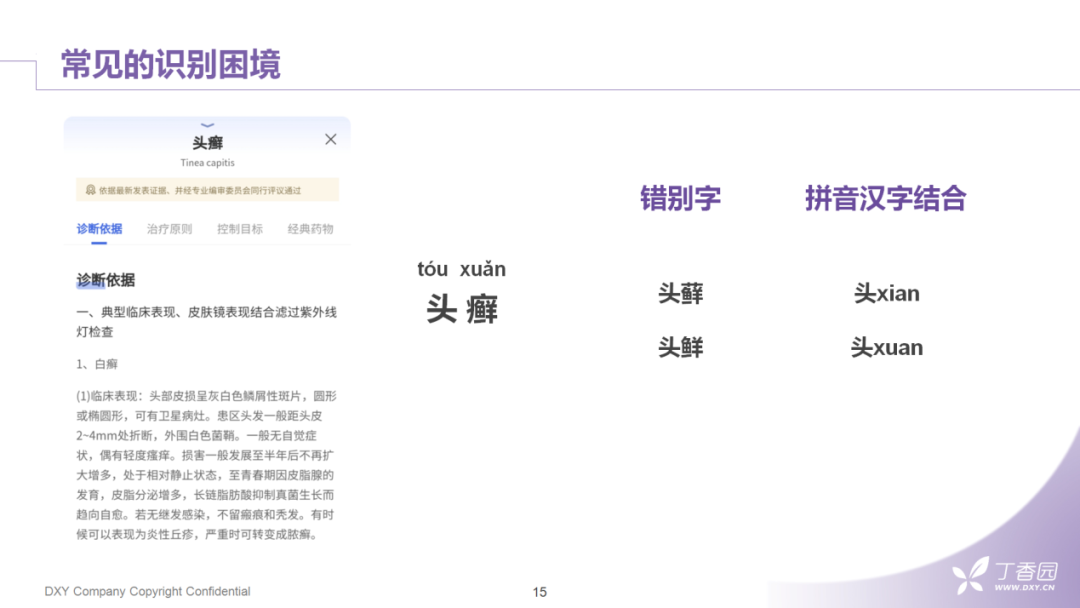Click the Tinea capitis subtitle

[208, 163]
